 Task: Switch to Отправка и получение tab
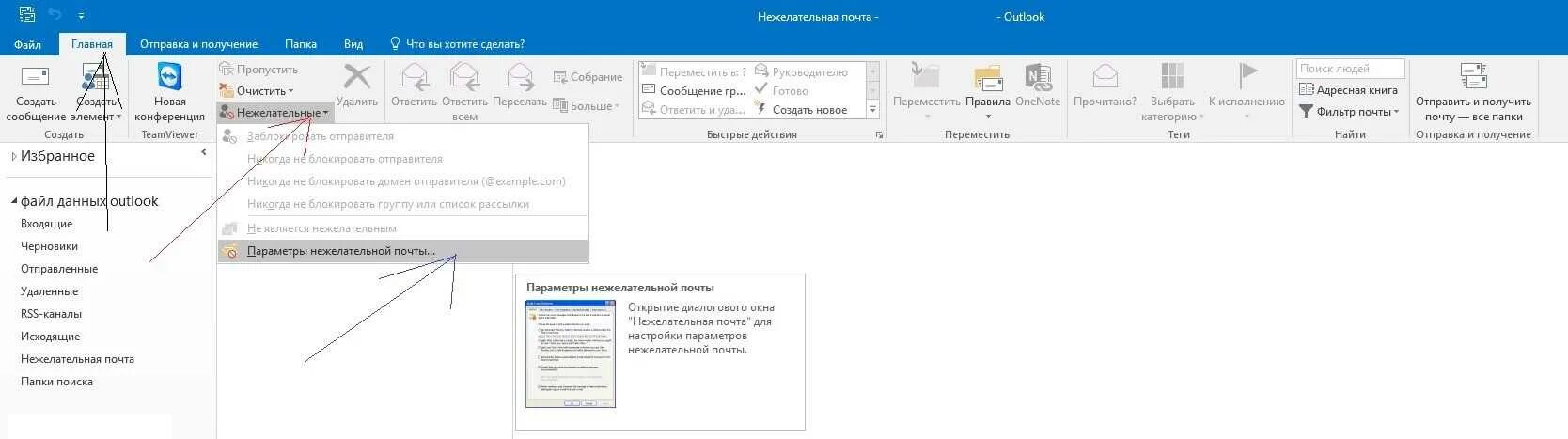tap(198, 44)
